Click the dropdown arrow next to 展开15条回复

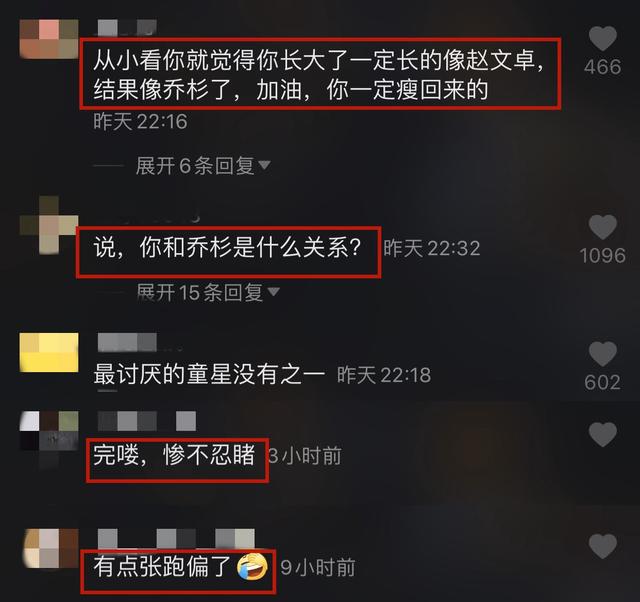pyautogui.click(x=273, y=291)
